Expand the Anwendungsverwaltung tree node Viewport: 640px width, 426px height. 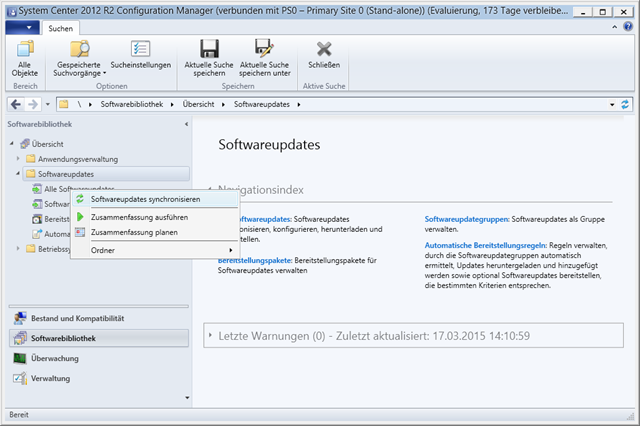tap(18, 158)
